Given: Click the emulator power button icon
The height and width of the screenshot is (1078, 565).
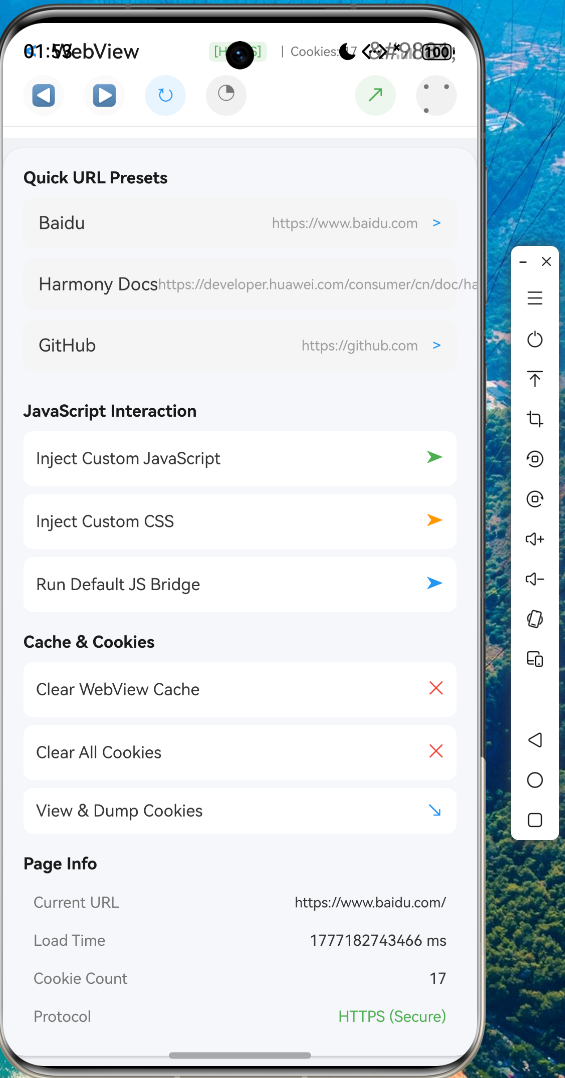Looking at the screenshot, I should [535, 339].
